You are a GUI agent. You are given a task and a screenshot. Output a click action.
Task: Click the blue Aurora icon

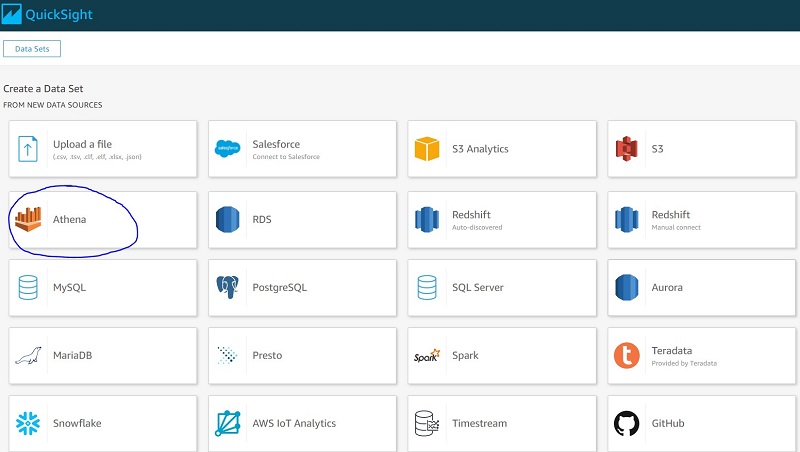[627, 287]
